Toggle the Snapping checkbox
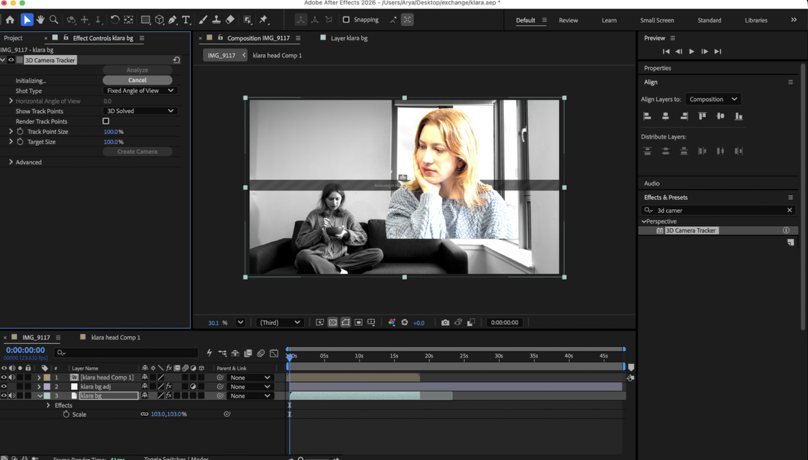The height and width of the screenshot is (460, 808). [346, 20]
